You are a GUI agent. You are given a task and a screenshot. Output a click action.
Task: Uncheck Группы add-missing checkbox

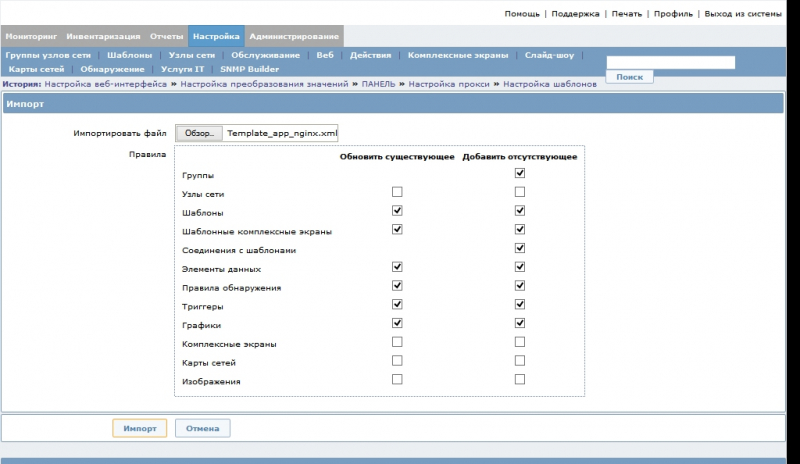pos(520,173)
